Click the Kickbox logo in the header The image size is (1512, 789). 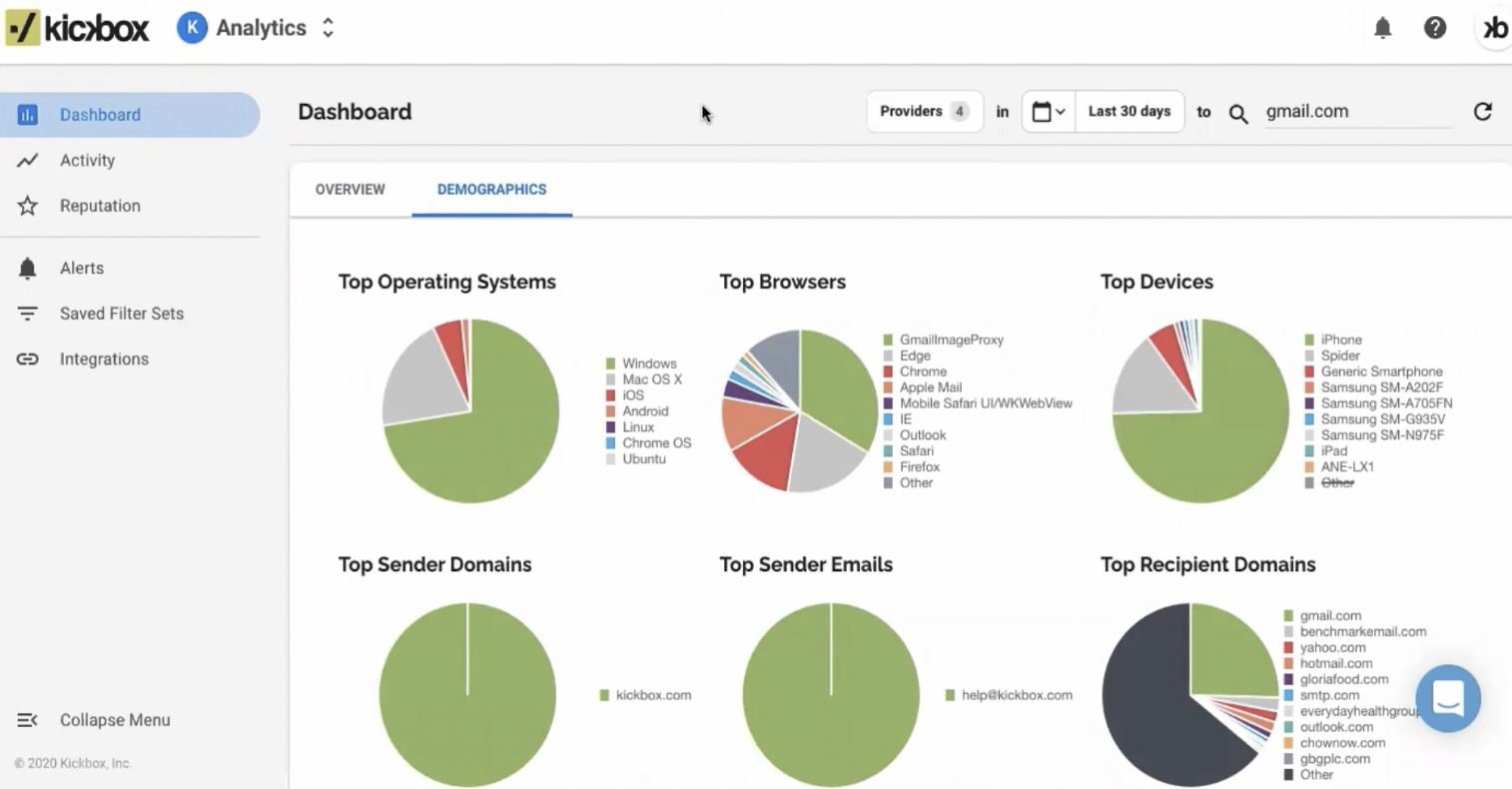77,28
